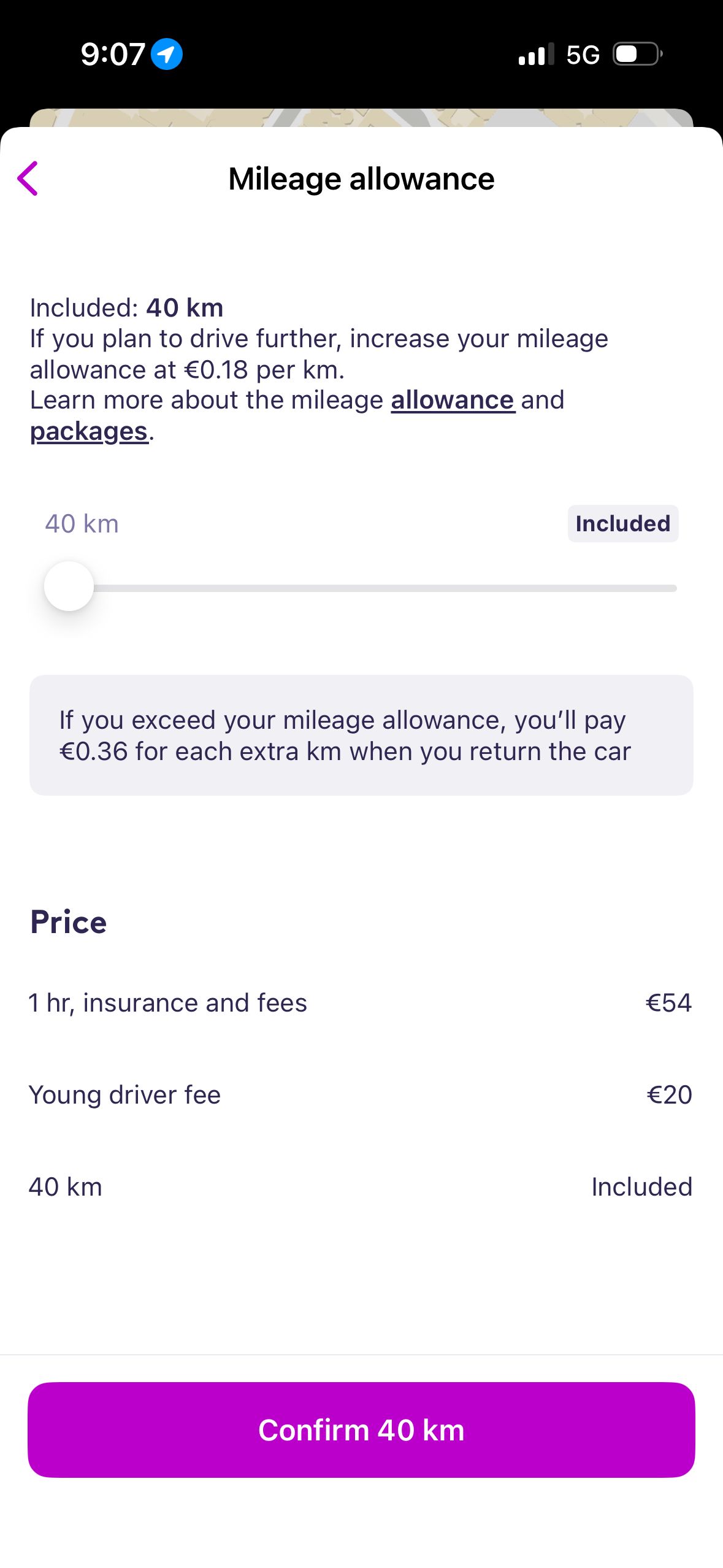Tap the battery icon in status bar
Viewport: 723px width, 1568px height.
(638, 54)
